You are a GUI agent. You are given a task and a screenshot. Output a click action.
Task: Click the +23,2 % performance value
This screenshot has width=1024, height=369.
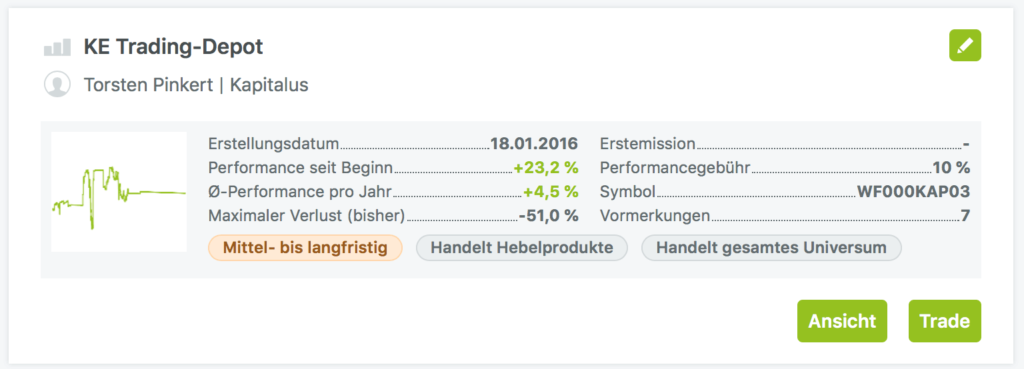pos(546,168)
